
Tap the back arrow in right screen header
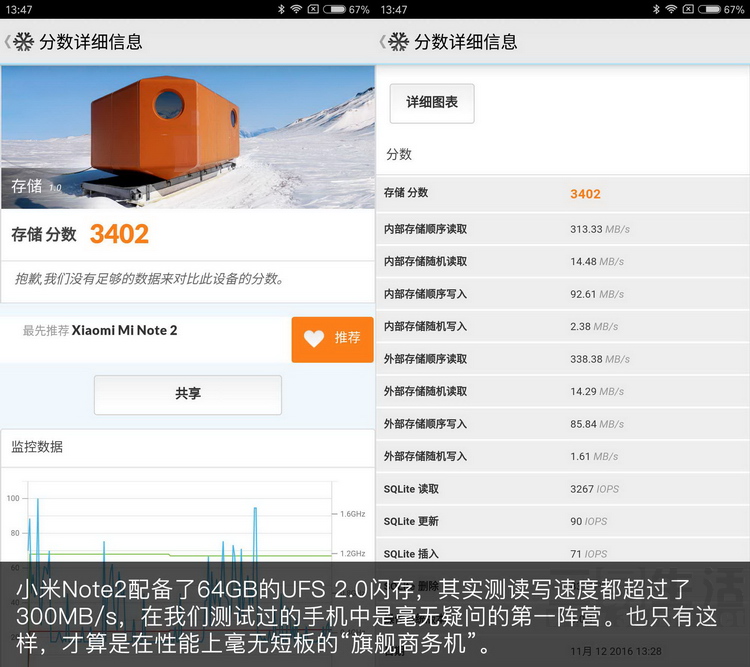click(x=382, y=42)
